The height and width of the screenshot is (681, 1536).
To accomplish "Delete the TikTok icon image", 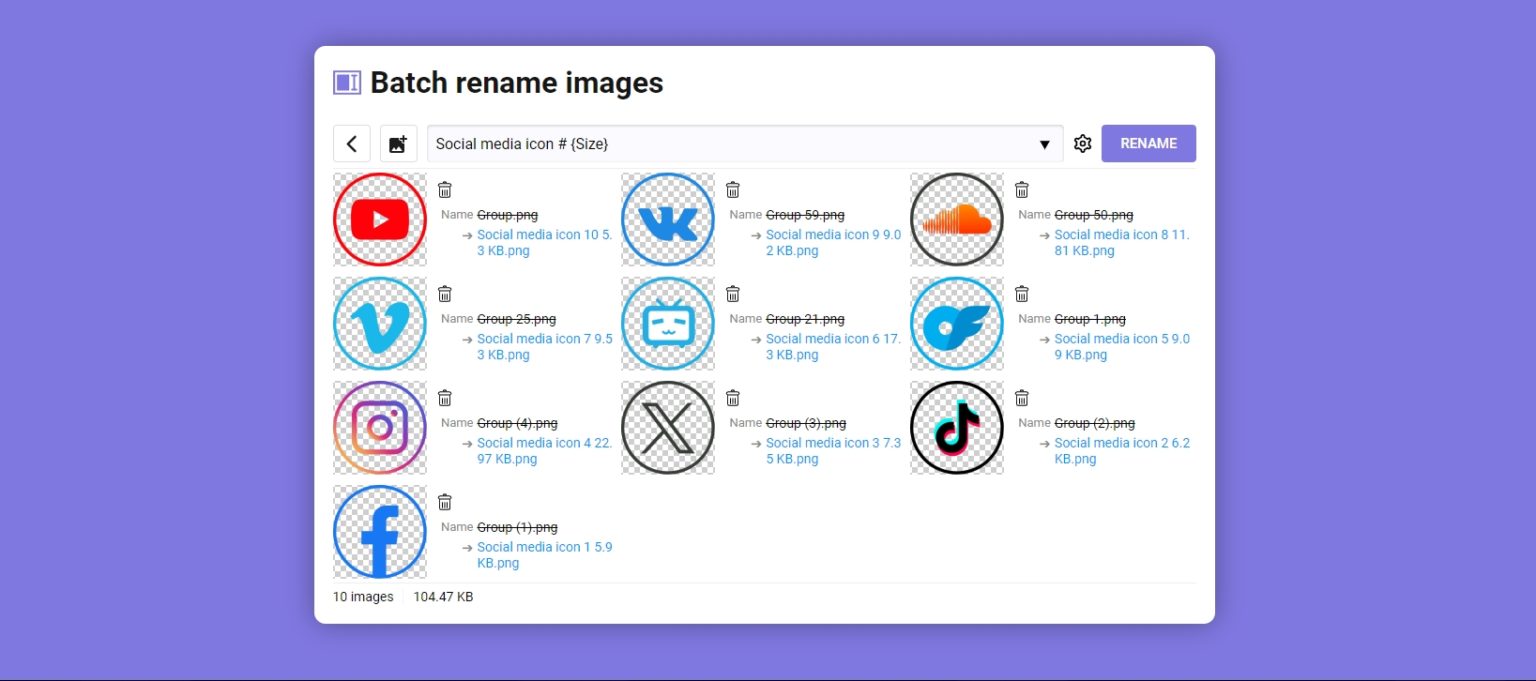I will pyautogui.click(x=1021, y=397).
